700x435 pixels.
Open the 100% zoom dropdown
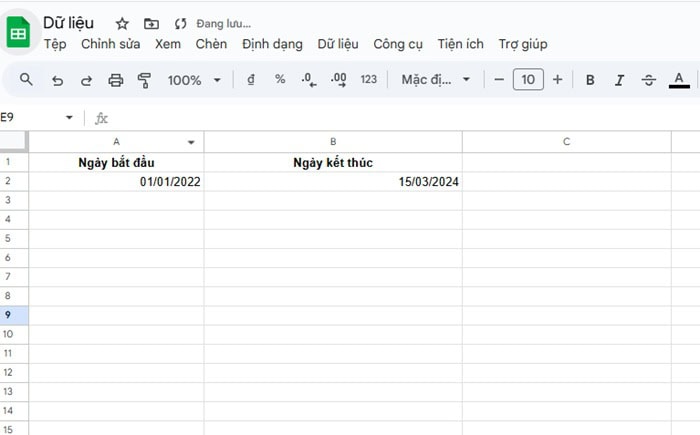click(194, 80)
